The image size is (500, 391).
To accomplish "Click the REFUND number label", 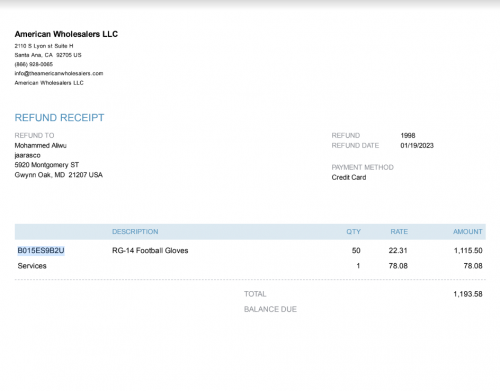I will pos(346,135).
